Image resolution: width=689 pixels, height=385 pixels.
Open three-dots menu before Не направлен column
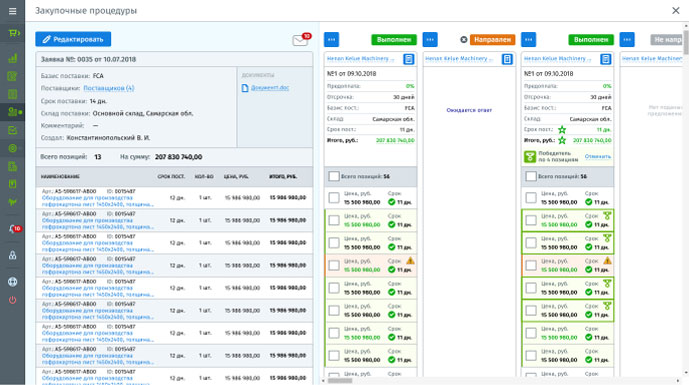click(x=627, y=40)
